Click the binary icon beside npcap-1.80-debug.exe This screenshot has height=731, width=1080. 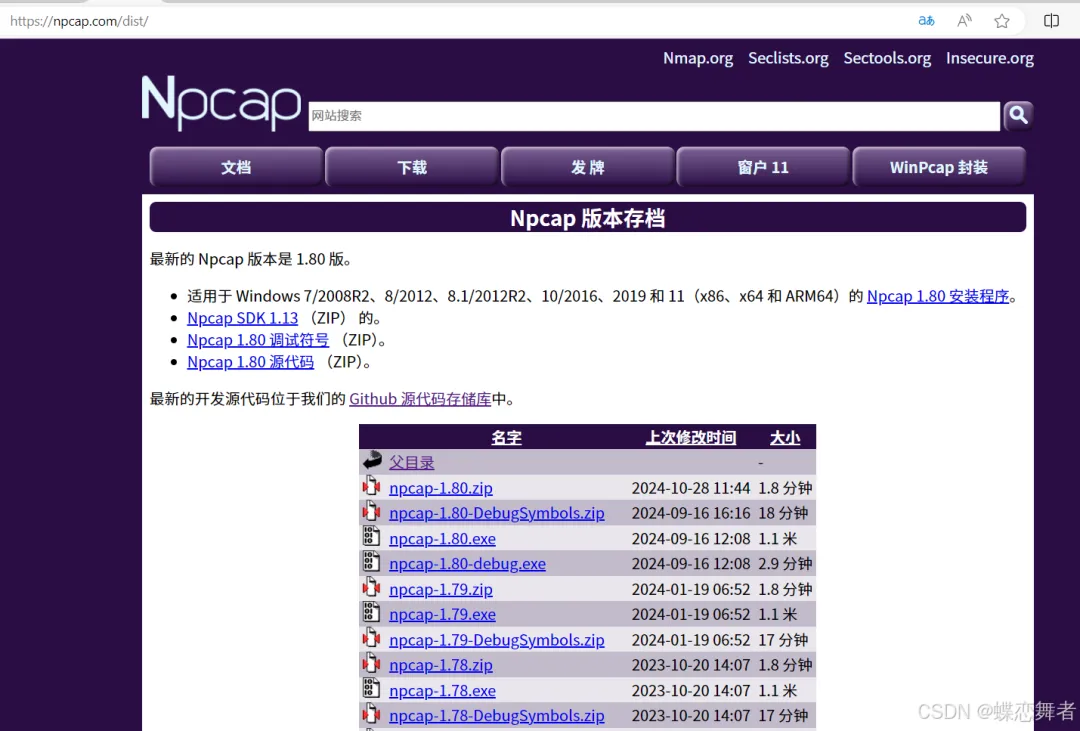pos(371,562)
